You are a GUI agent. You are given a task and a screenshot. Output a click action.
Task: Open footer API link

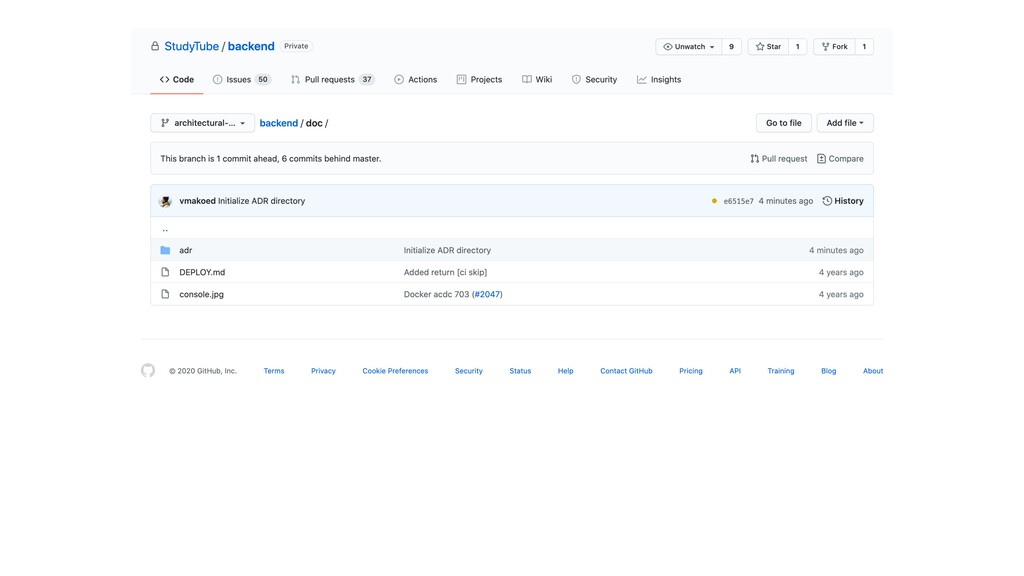pyautogui.click(x=735, y=371)
